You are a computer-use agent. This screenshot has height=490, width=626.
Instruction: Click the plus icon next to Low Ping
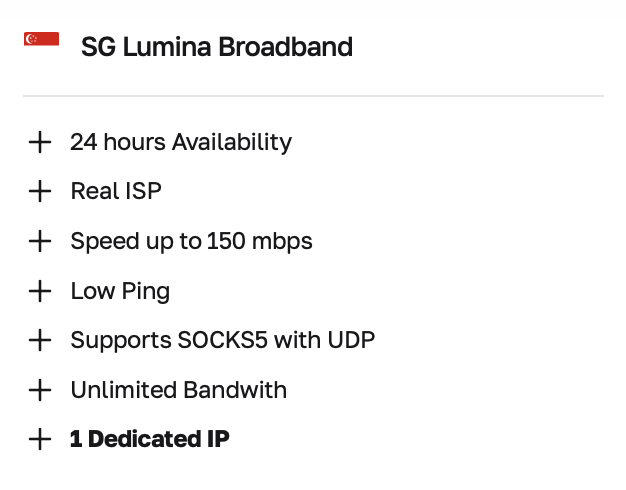(40, 291)
